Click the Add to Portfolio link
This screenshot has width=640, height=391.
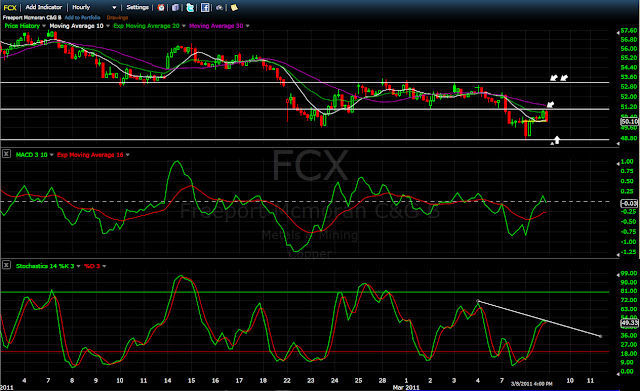tap(82, 18)
